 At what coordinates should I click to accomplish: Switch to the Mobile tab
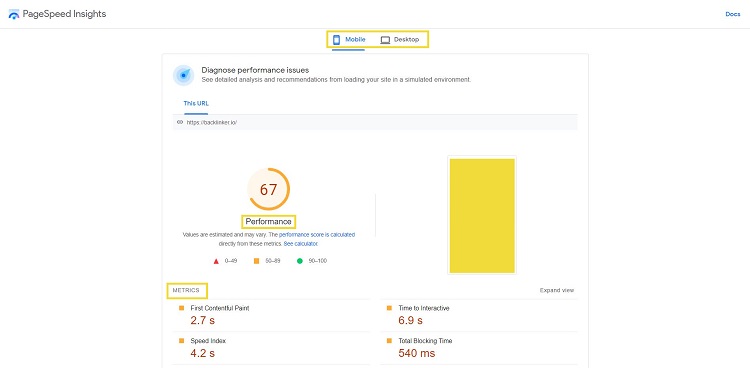pos(349,40)
